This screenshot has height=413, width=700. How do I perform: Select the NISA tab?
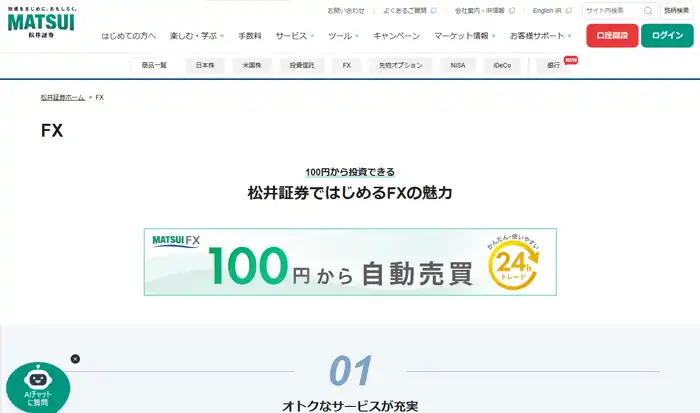[458, 65]
